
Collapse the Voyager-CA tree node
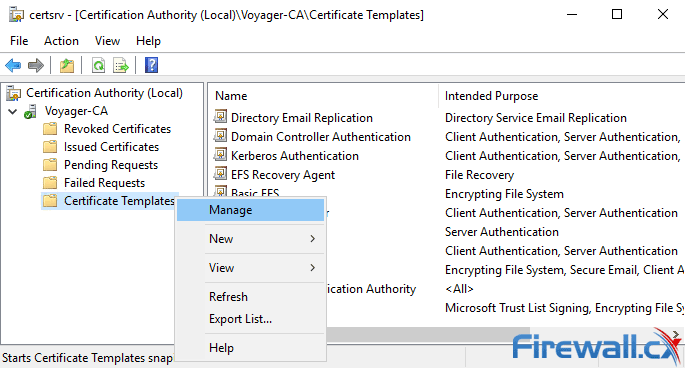coord(13,111)
